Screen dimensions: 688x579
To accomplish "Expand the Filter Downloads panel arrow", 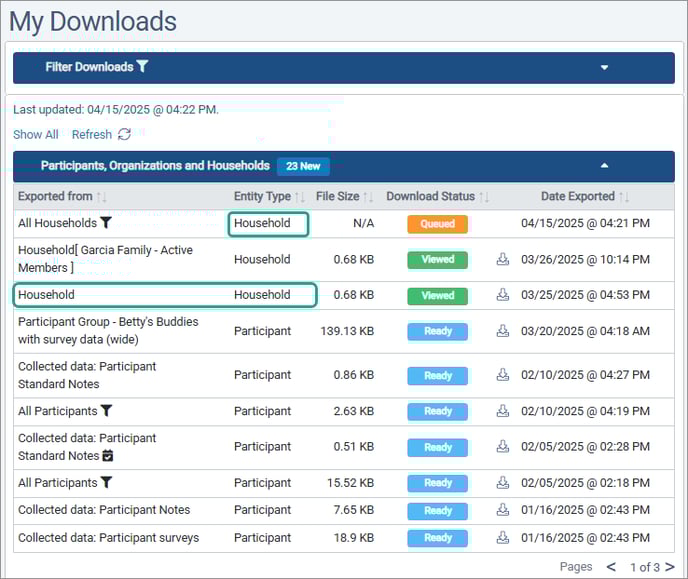I will tap(604, 68).
